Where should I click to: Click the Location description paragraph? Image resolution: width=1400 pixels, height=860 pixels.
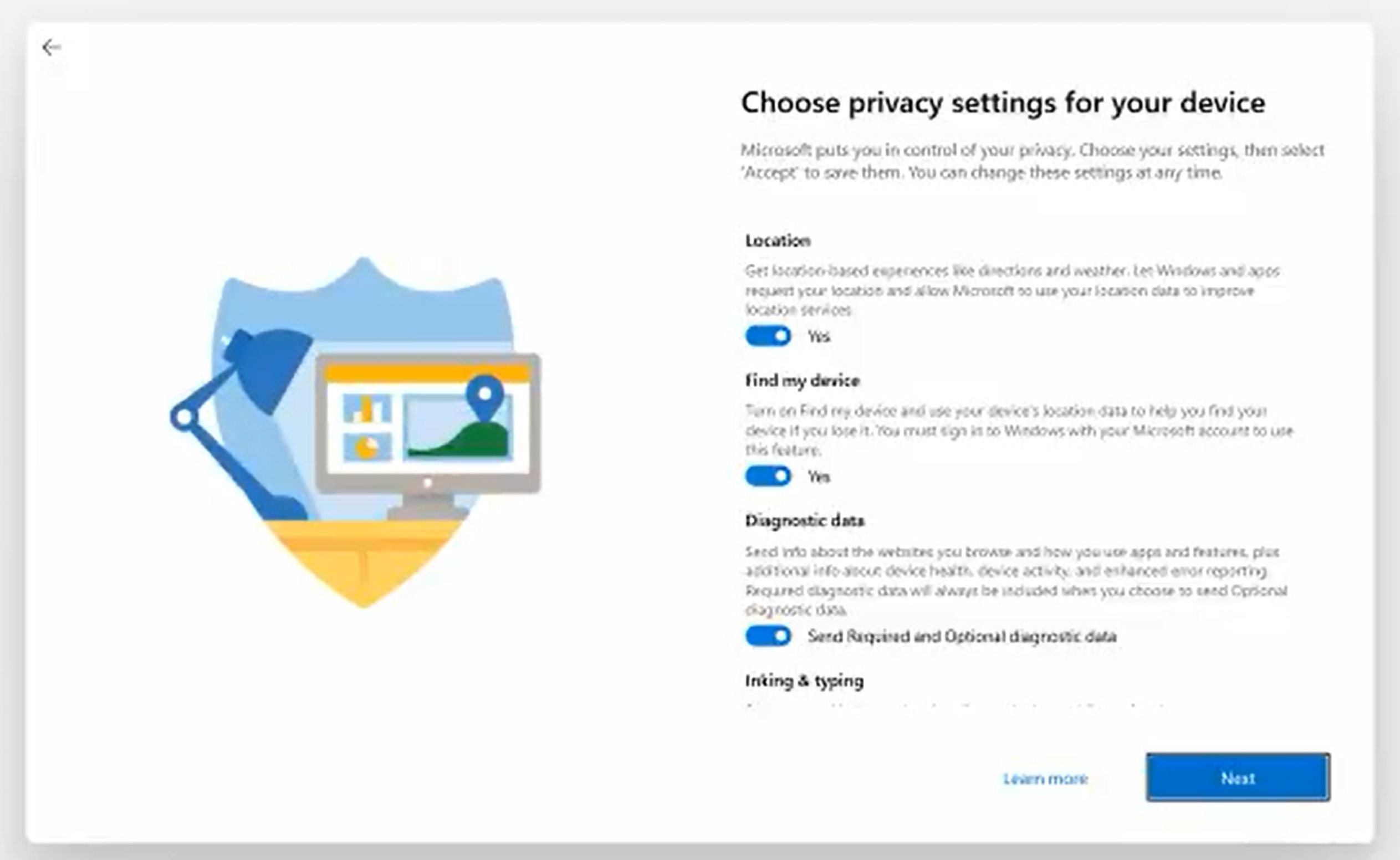[1013, 290]
